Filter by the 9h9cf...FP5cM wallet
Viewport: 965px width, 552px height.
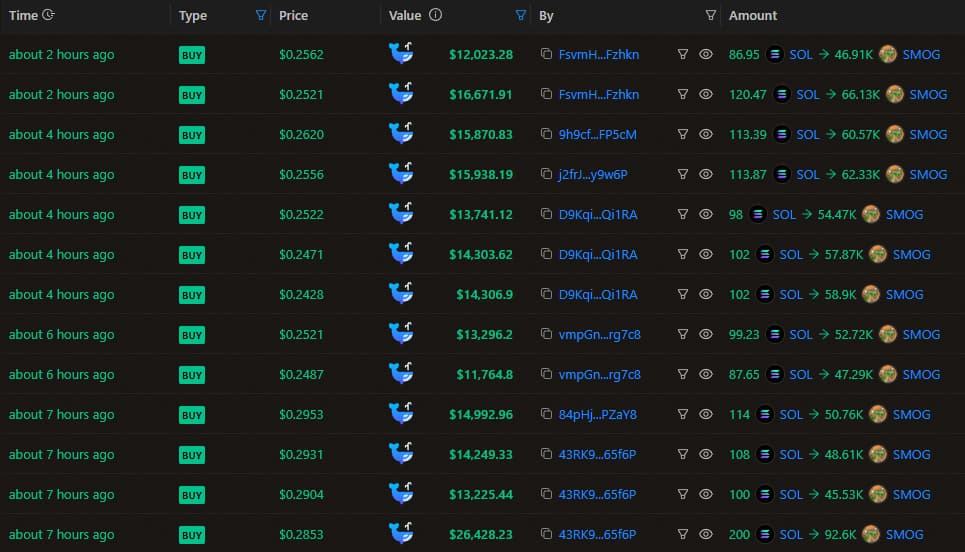point(683,134)
